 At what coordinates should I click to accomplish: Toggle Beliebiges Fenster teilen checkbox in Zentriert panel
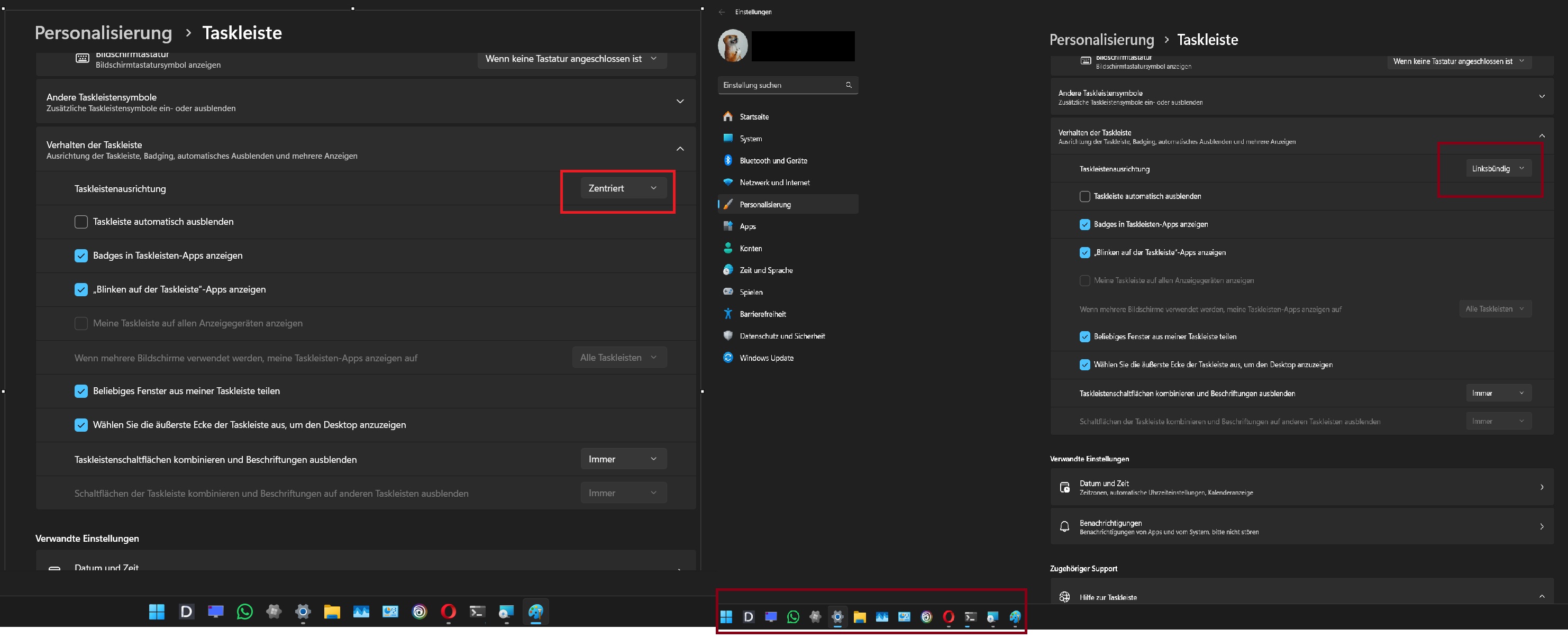click(x=81, y=391)
